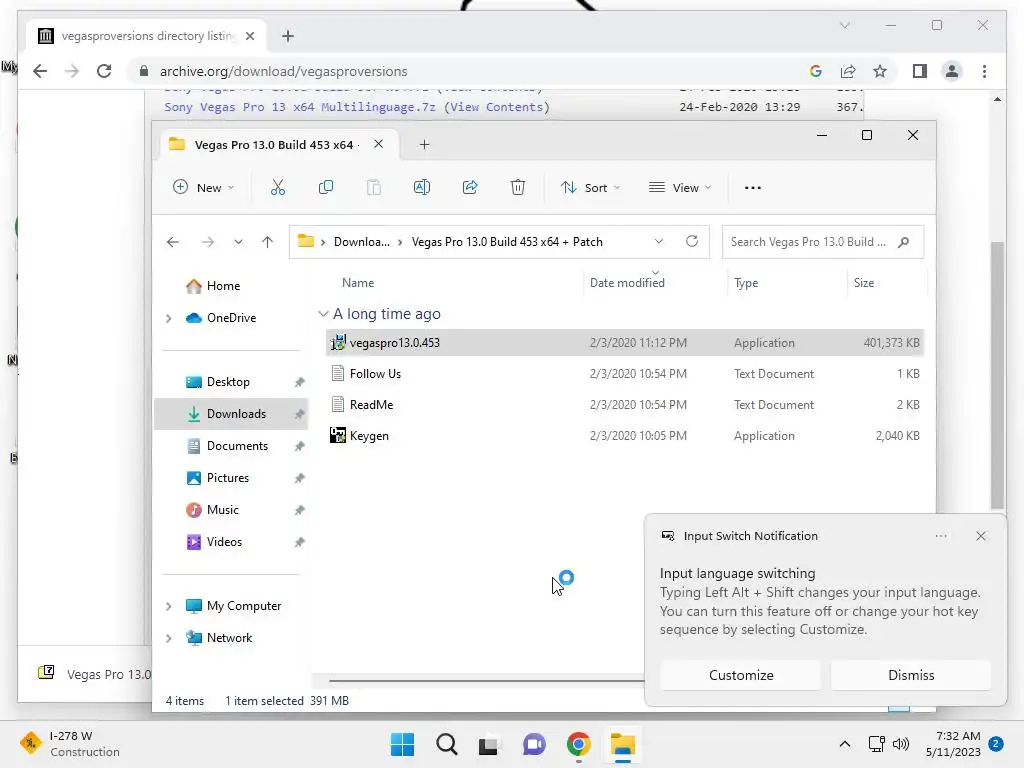Click the volume icon in system tray
This screenshot has height=768, width=1024.
(901, 744)
